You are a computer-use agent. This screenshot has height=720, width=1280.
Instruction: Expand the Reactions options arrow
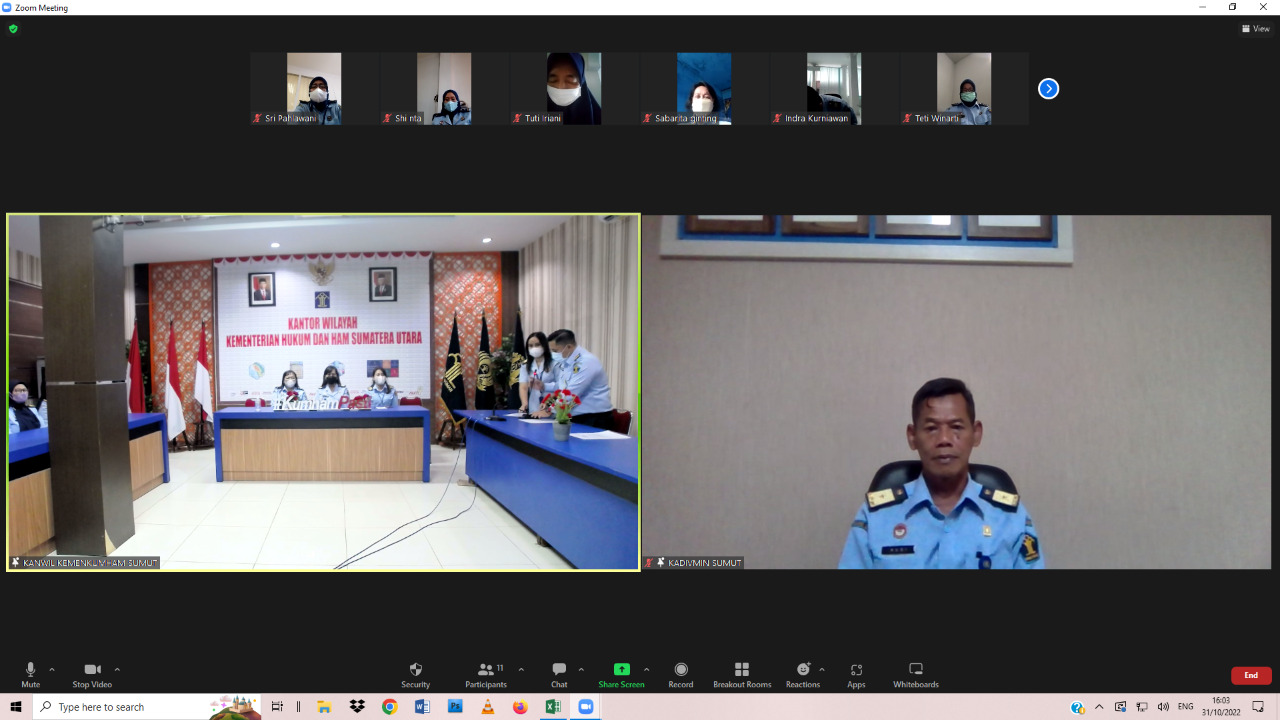tap(822, 670)
